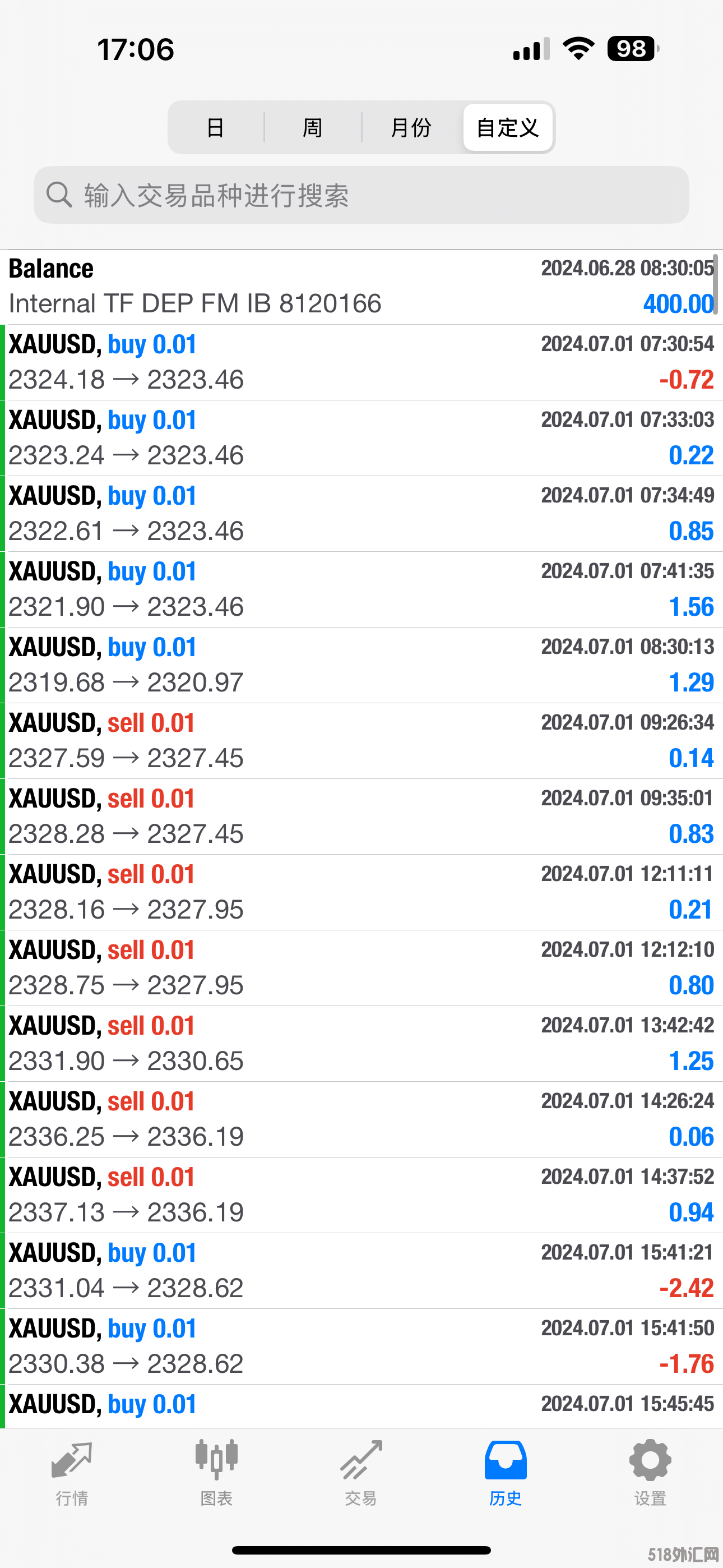The image size is (723, 1568).
Task: Open the 图表 chart icon
Action: coord(216,1461)
